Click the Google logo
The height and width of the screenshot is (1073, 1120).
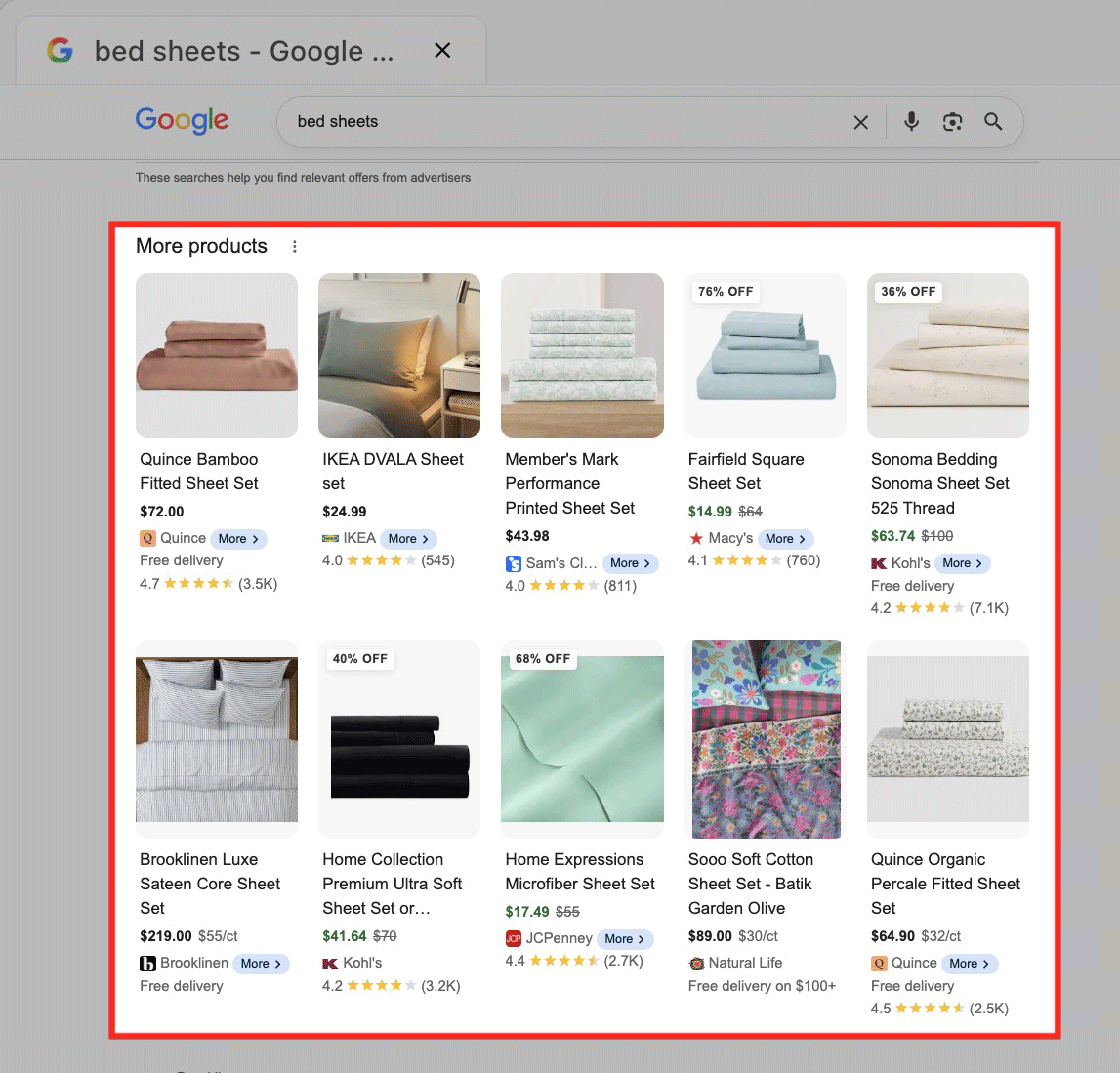[x=183, y=120]
